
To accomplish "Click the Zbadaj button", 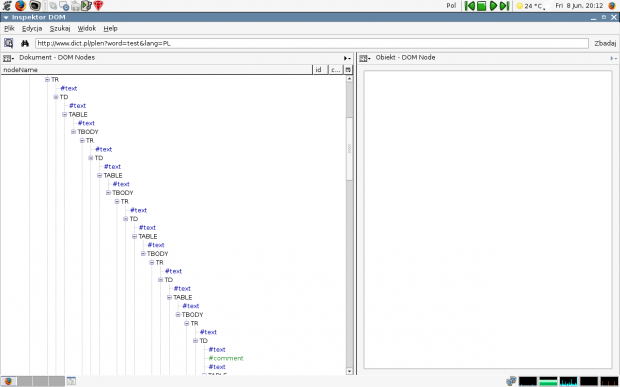I will tap(605, 43).
